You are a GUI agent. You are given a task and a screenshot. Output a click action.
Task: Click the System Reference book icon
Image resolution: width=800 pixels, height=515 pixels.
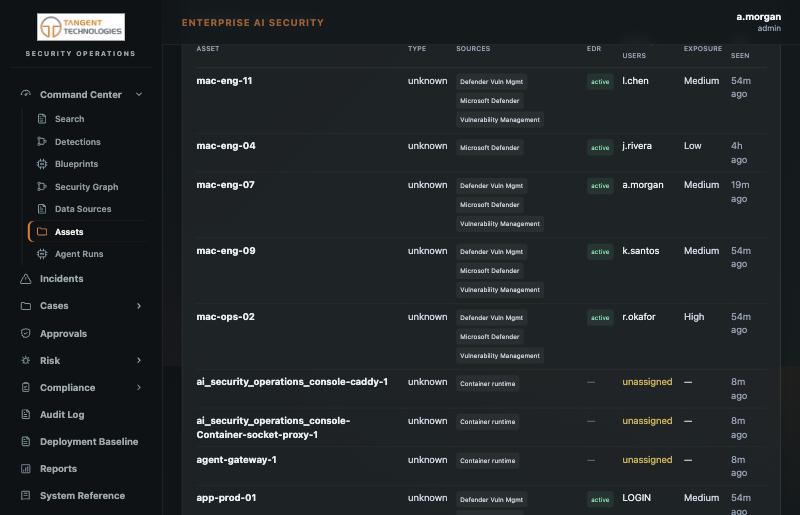tap(26, 496)
